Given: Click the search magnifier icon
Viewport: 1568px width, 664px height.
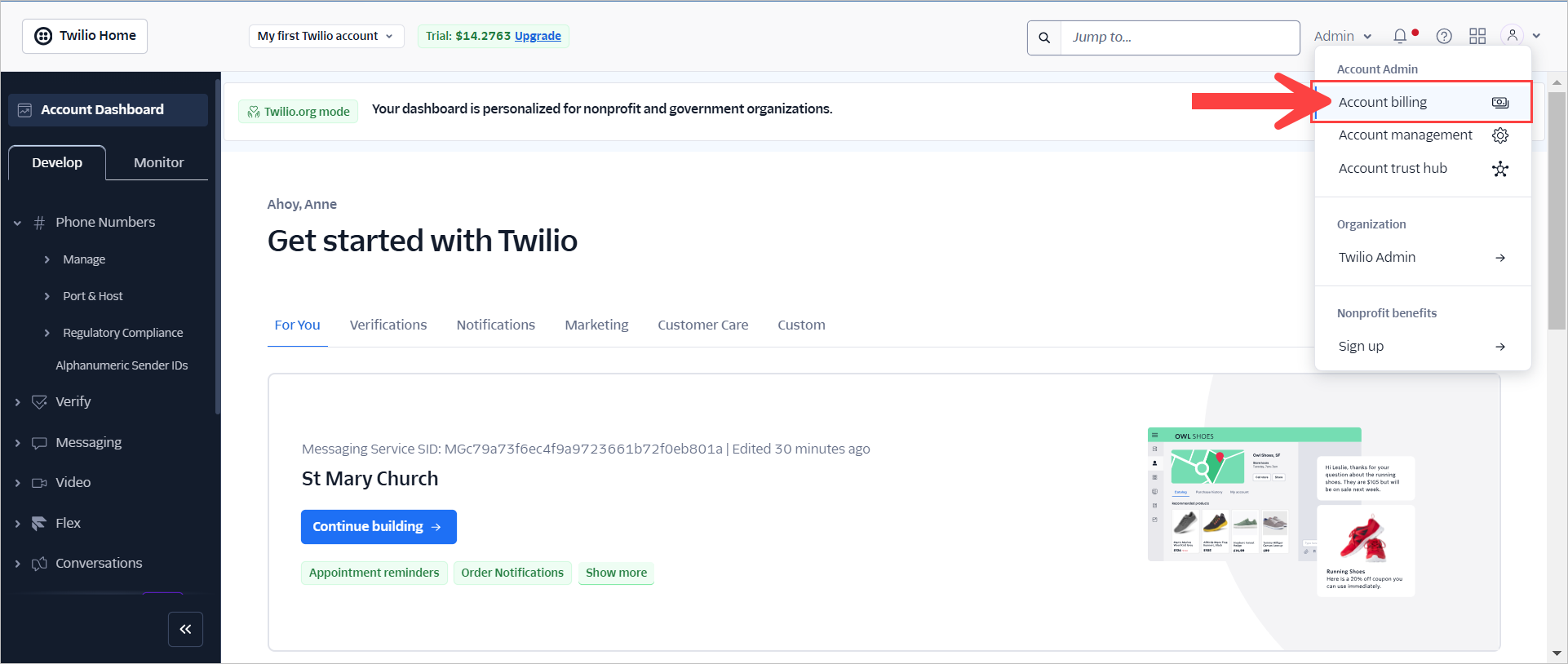Looking at the screenshot, I should click(1044, 38).
